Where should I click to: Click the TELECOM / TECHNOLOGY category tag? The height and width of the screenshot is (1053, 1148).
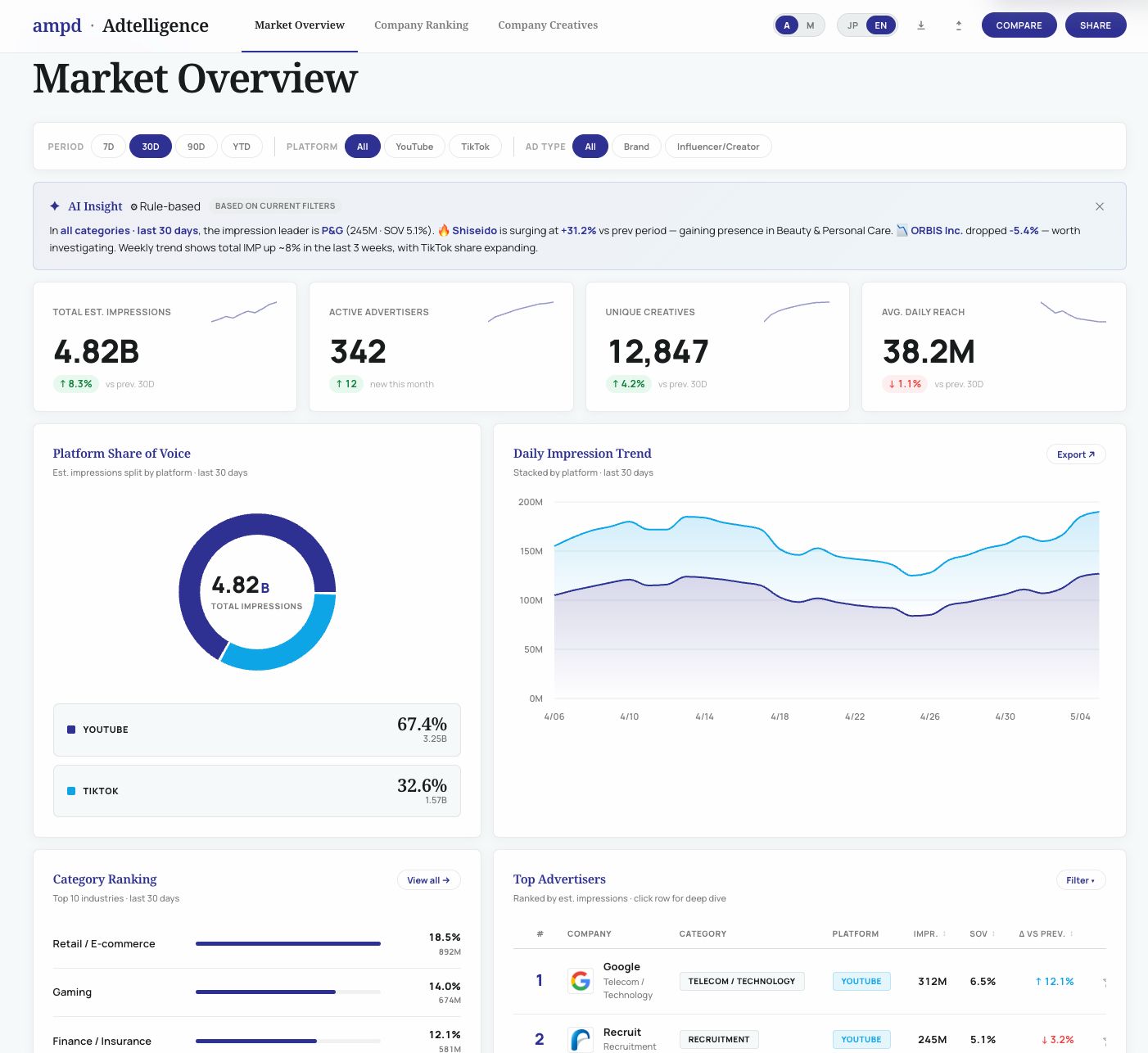742,981
